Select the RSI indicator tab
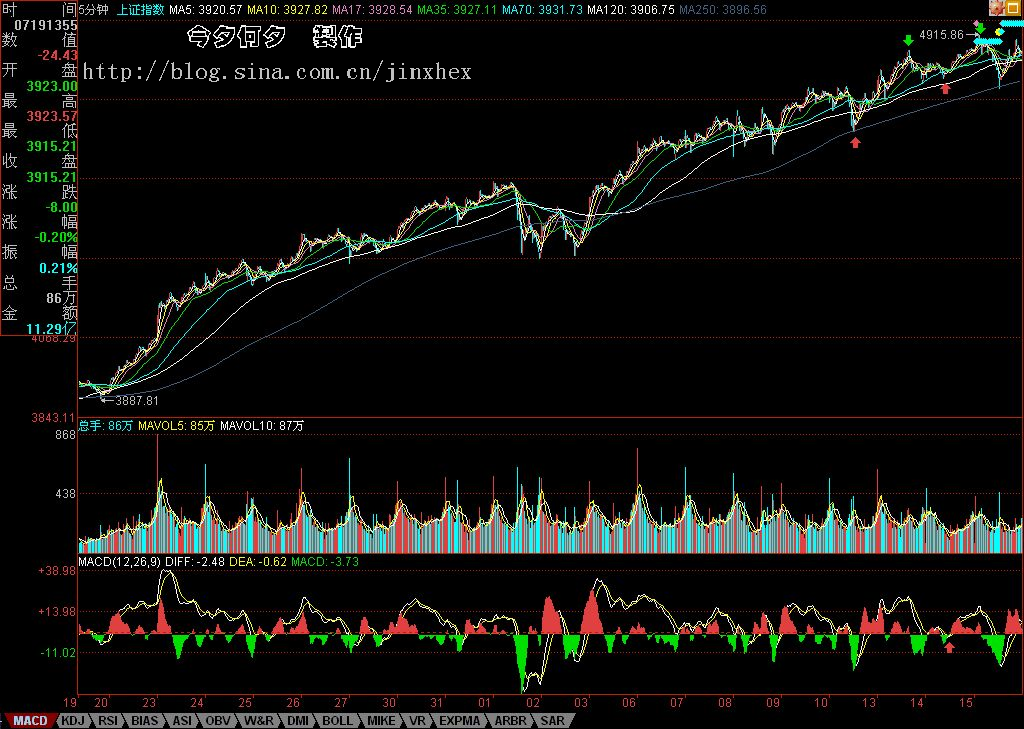The height and width of the screenshot is (729, 1024). (x=109, y=720)
